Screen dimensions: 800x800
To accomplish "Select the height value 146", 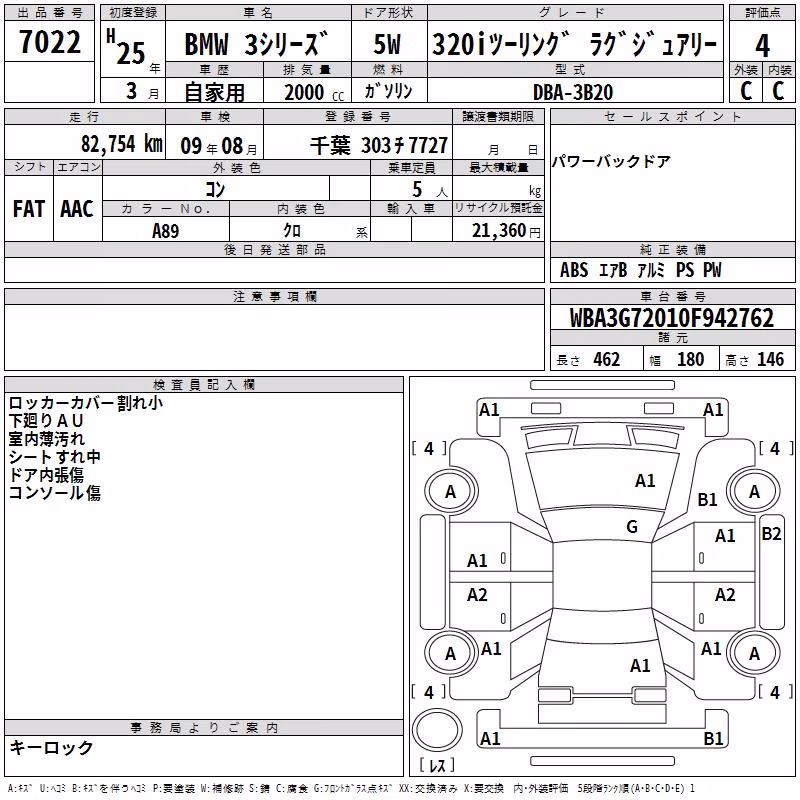I will tap(770, 360).
